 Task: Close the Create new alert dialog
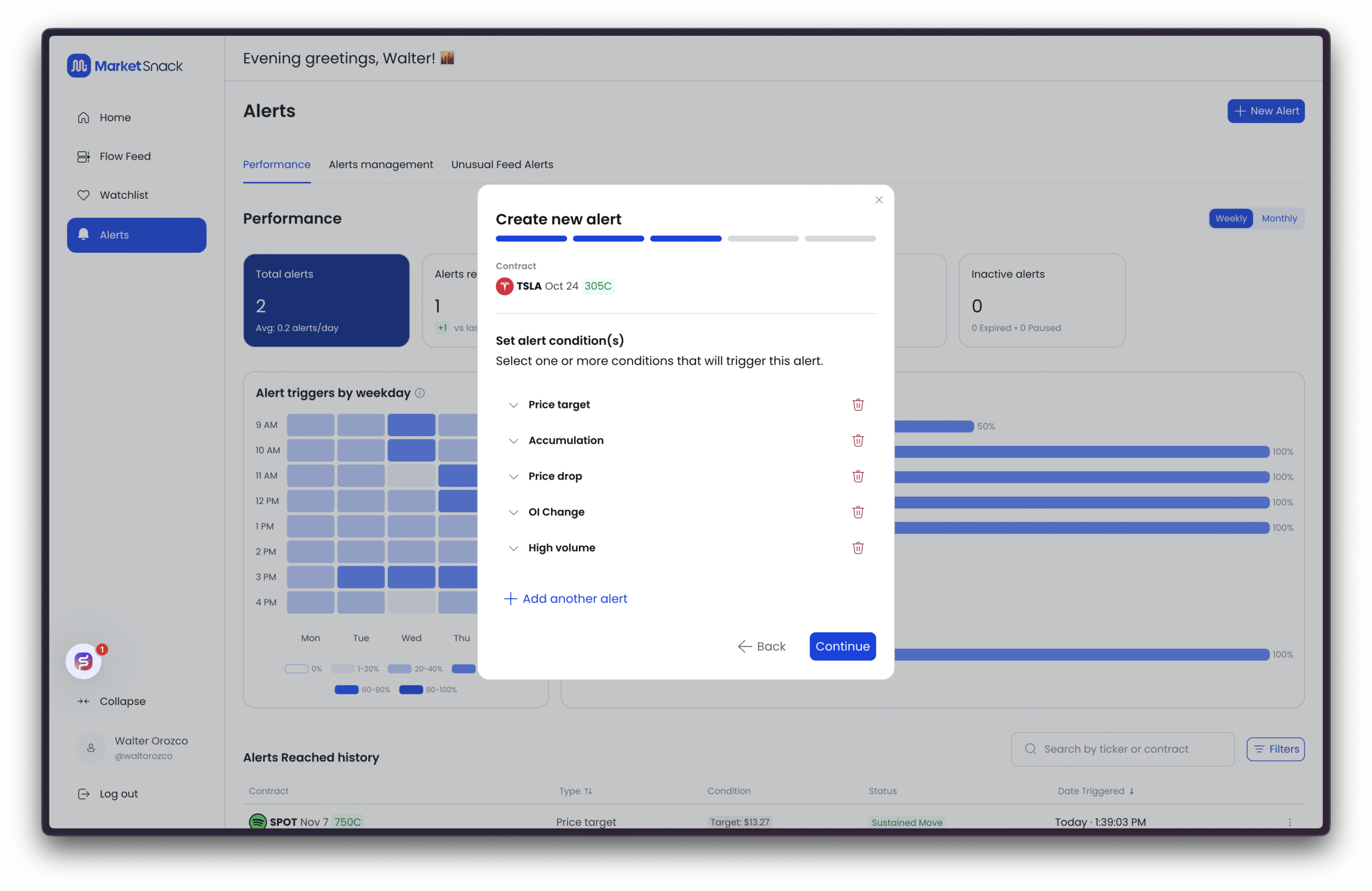click(878, 200)
